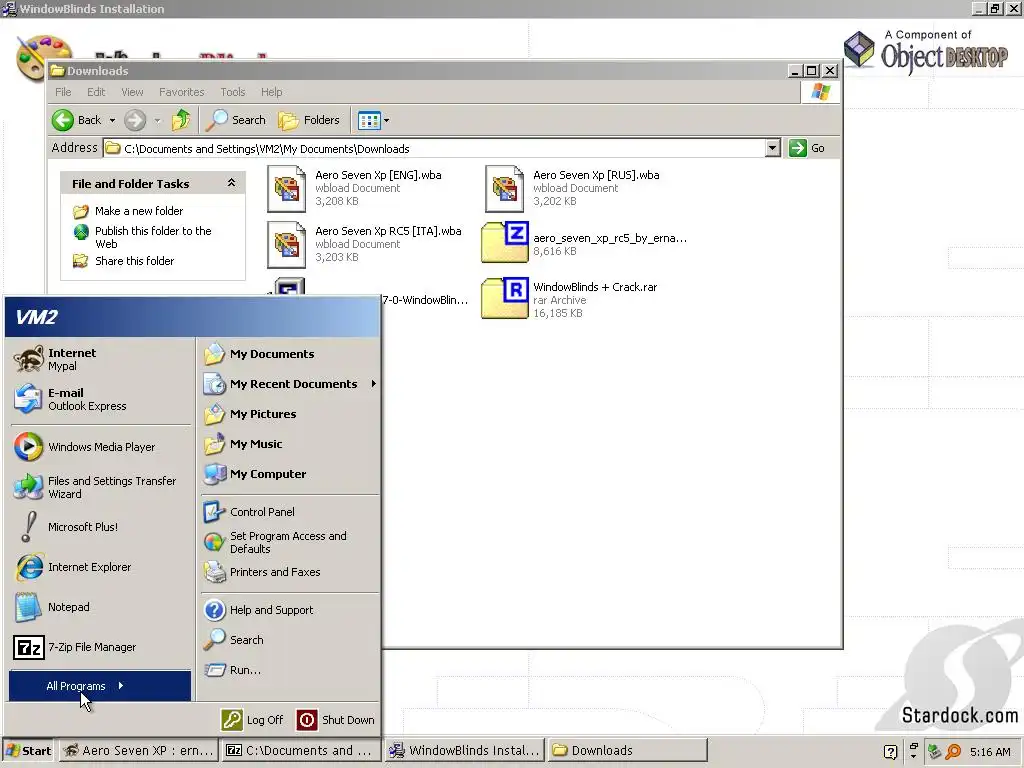Click the Back button in Downloads window
Viewport: 1024px width, 768px height.
(x=77, y=120)
